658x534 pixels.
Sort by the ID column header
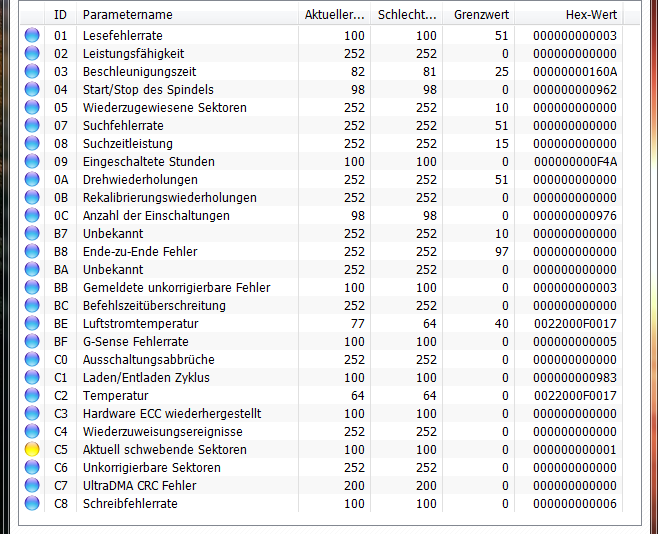(60, 15)
